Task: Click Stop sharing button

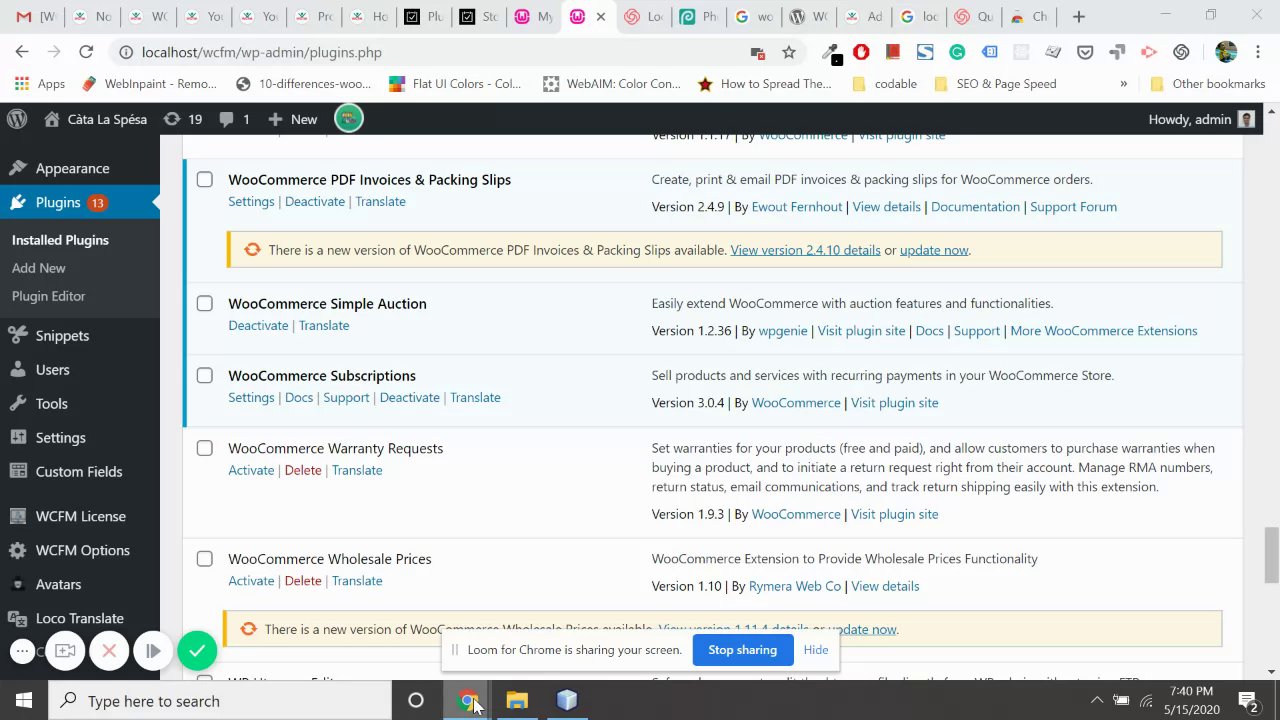Action: [742, 650]
